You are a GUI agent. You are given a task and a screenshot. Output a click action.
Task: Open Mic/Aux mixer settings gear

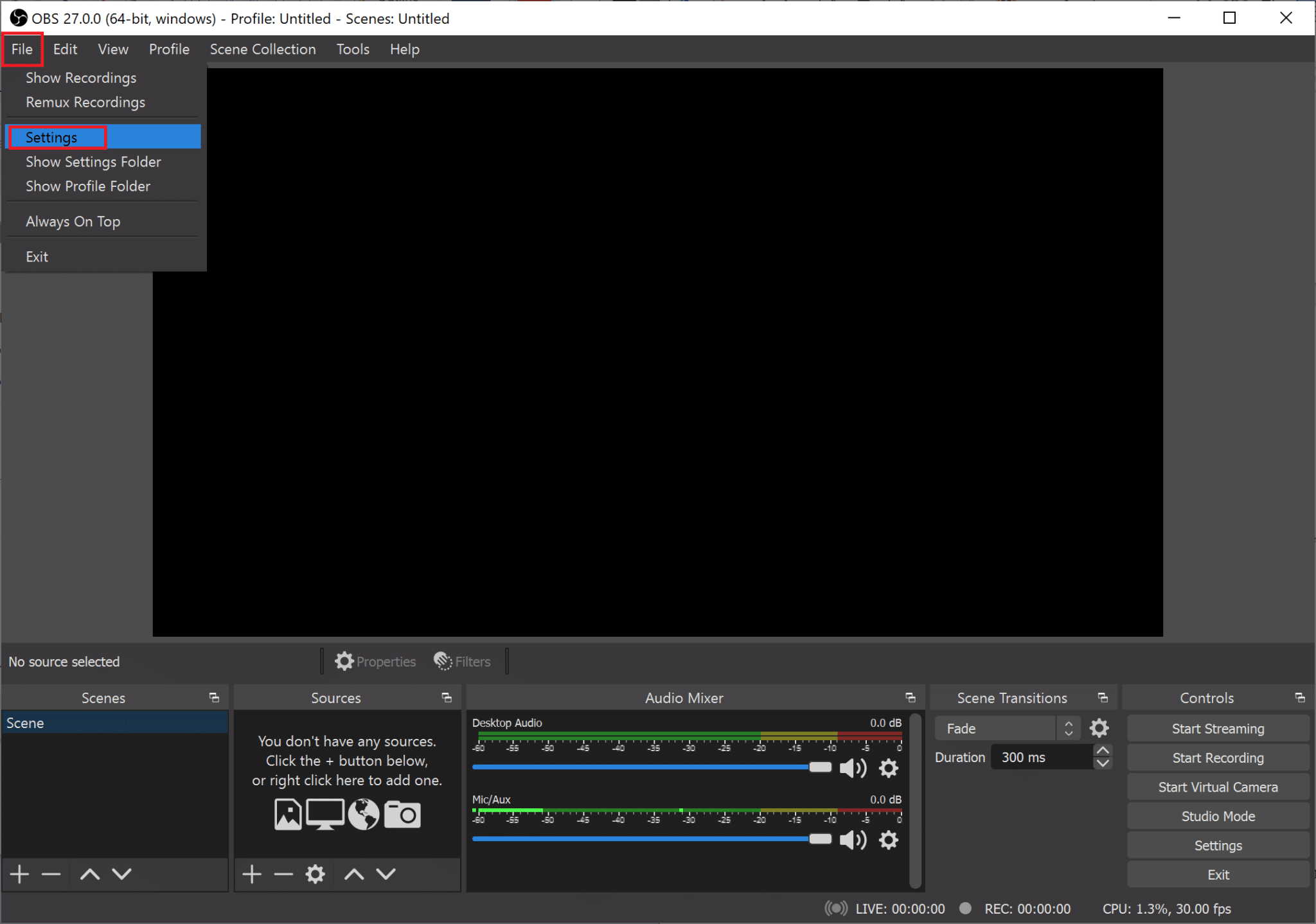point(890,839)
